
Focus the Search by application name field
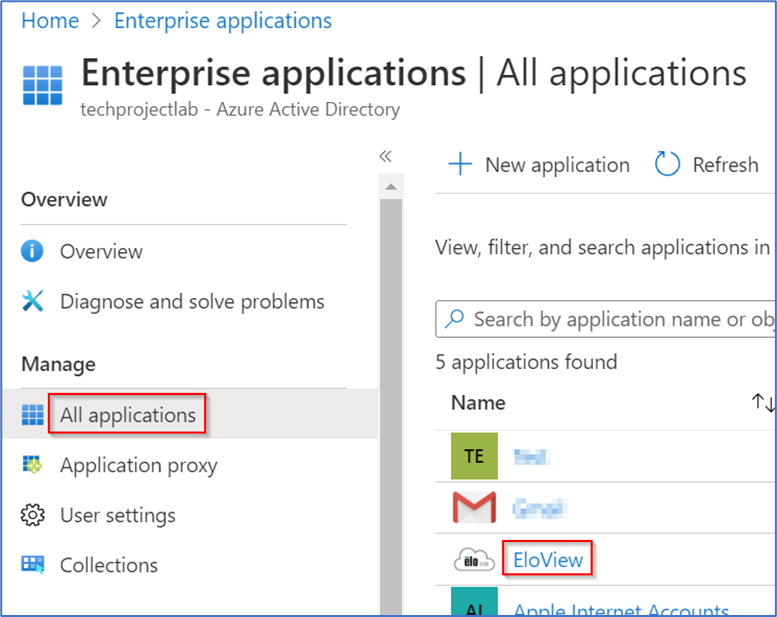coord(606,319)
